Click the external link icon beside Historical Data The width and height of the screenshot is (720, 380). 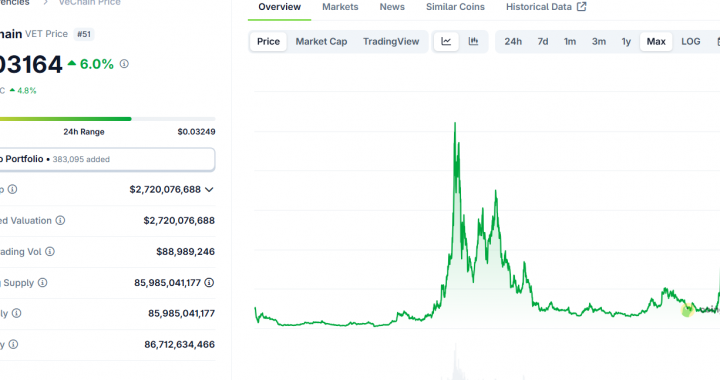[581, 6]
